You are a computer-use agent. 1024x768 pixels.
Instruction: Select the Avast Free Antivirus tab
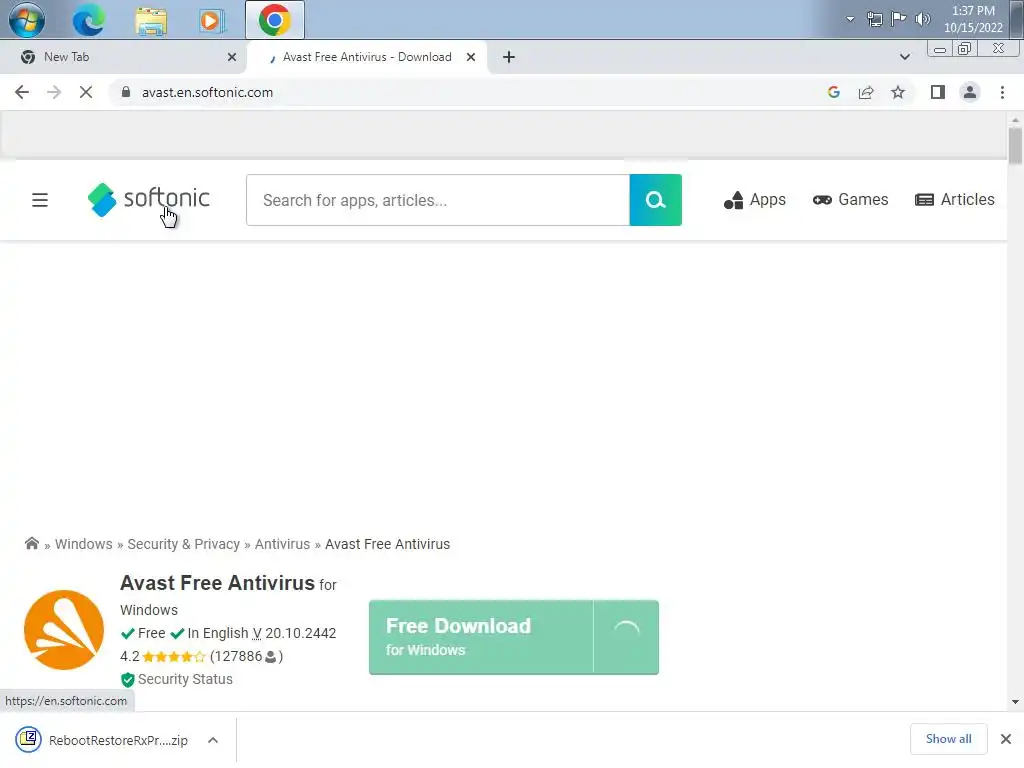click(366, 57)
